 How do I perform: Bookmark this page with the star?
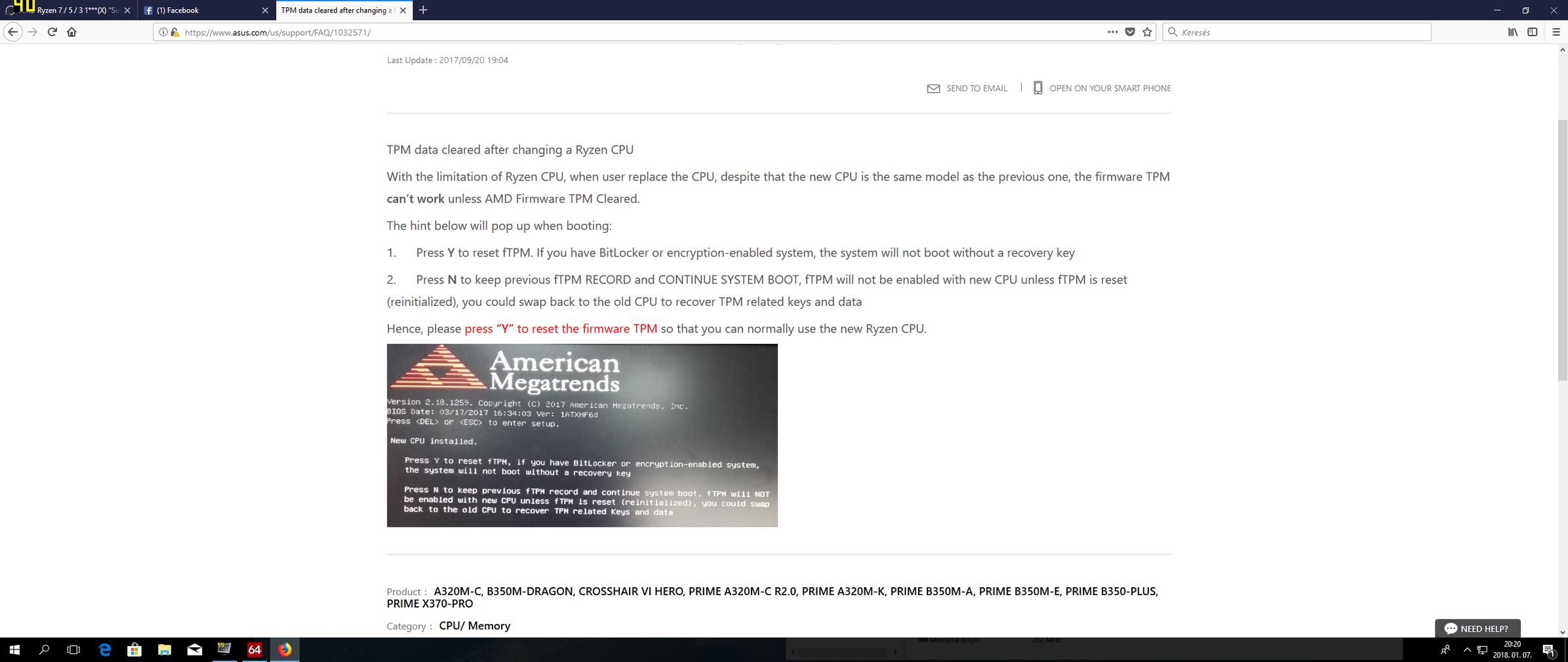pos(1147,31)
